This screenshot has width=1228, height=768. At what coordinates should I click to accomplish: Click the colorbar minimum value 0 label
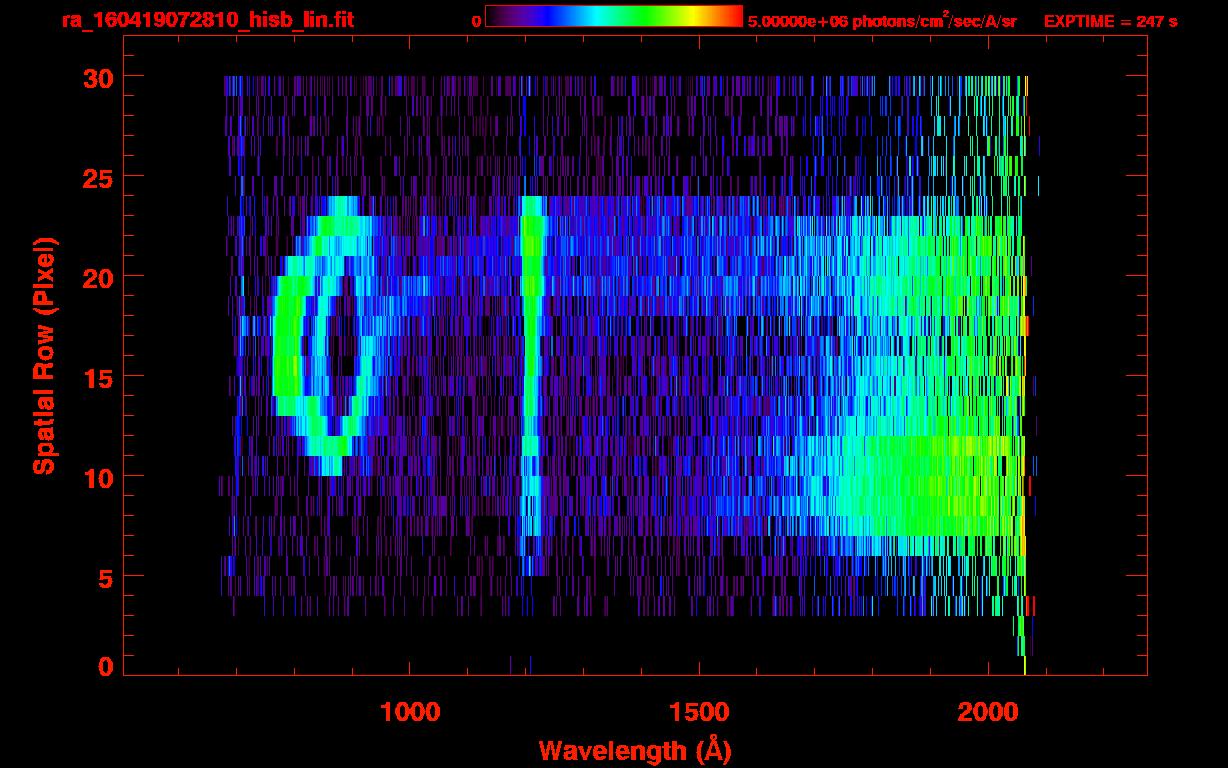point(476,21)
